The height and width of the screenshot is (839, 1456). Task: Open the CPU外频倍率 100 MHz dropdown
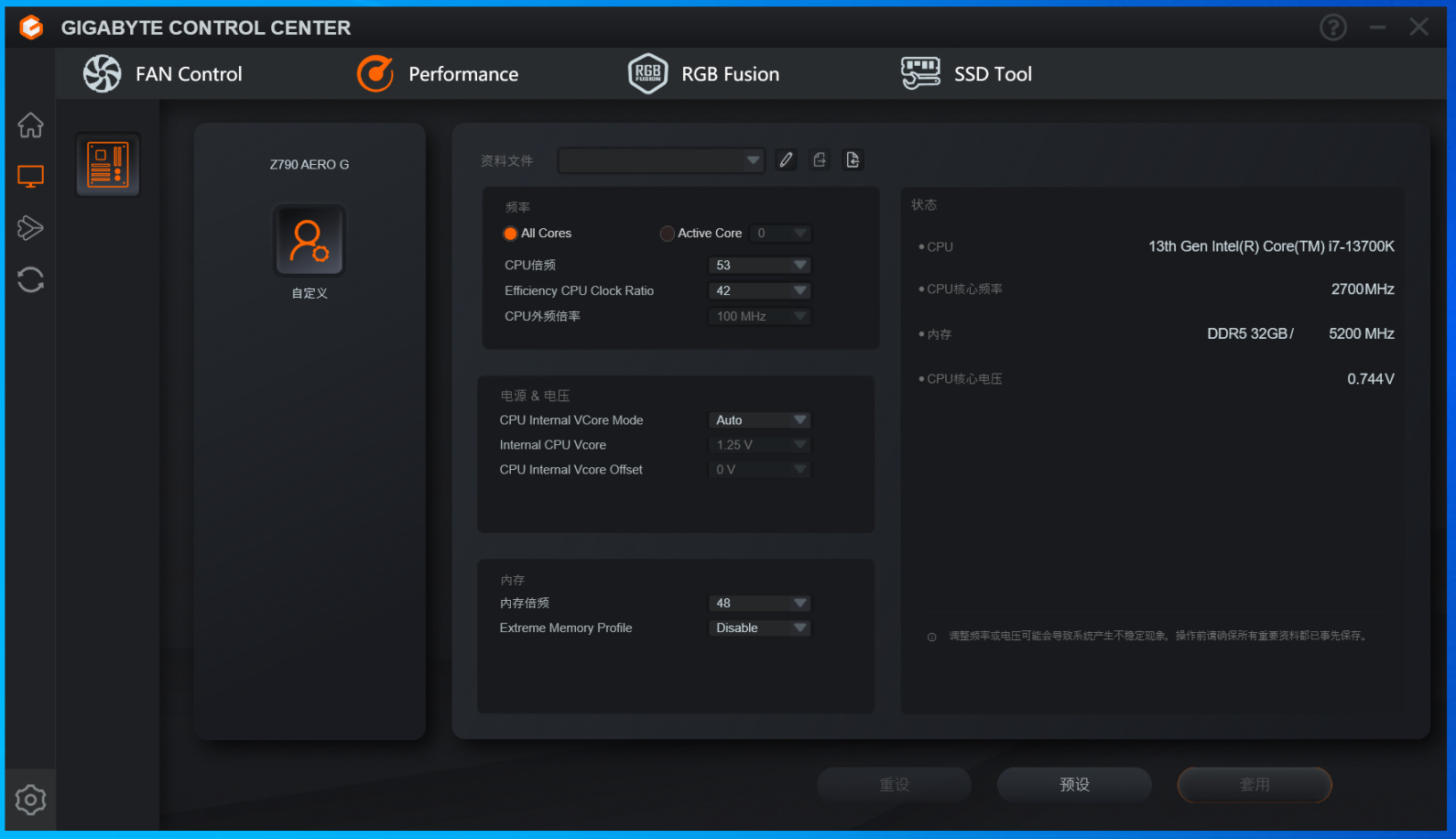tap(759, 316)
